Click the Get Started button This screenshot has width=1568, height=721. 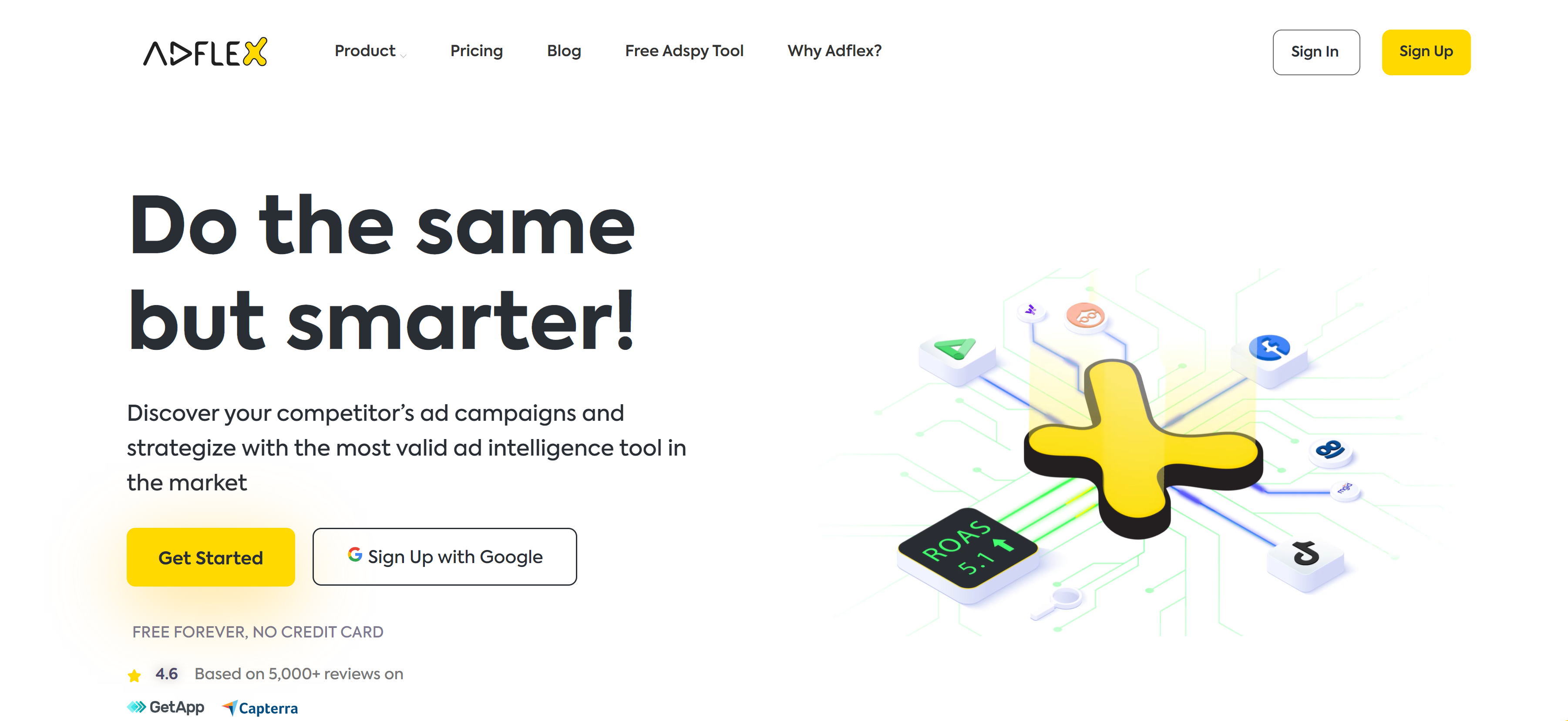211,557
